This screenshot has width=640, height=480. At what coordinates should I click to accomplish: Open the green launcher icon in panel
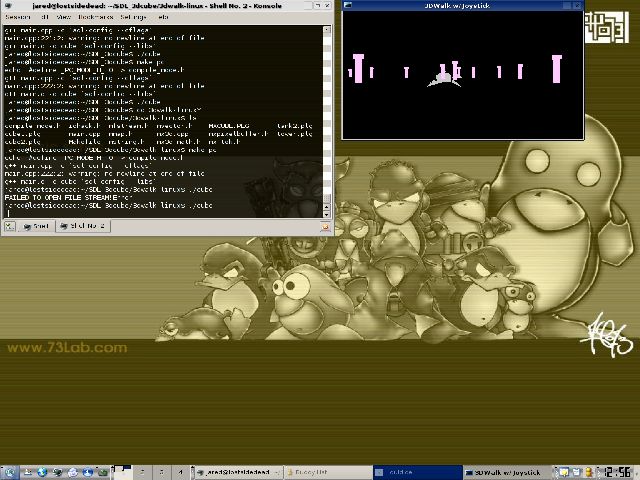coord(102,472)
